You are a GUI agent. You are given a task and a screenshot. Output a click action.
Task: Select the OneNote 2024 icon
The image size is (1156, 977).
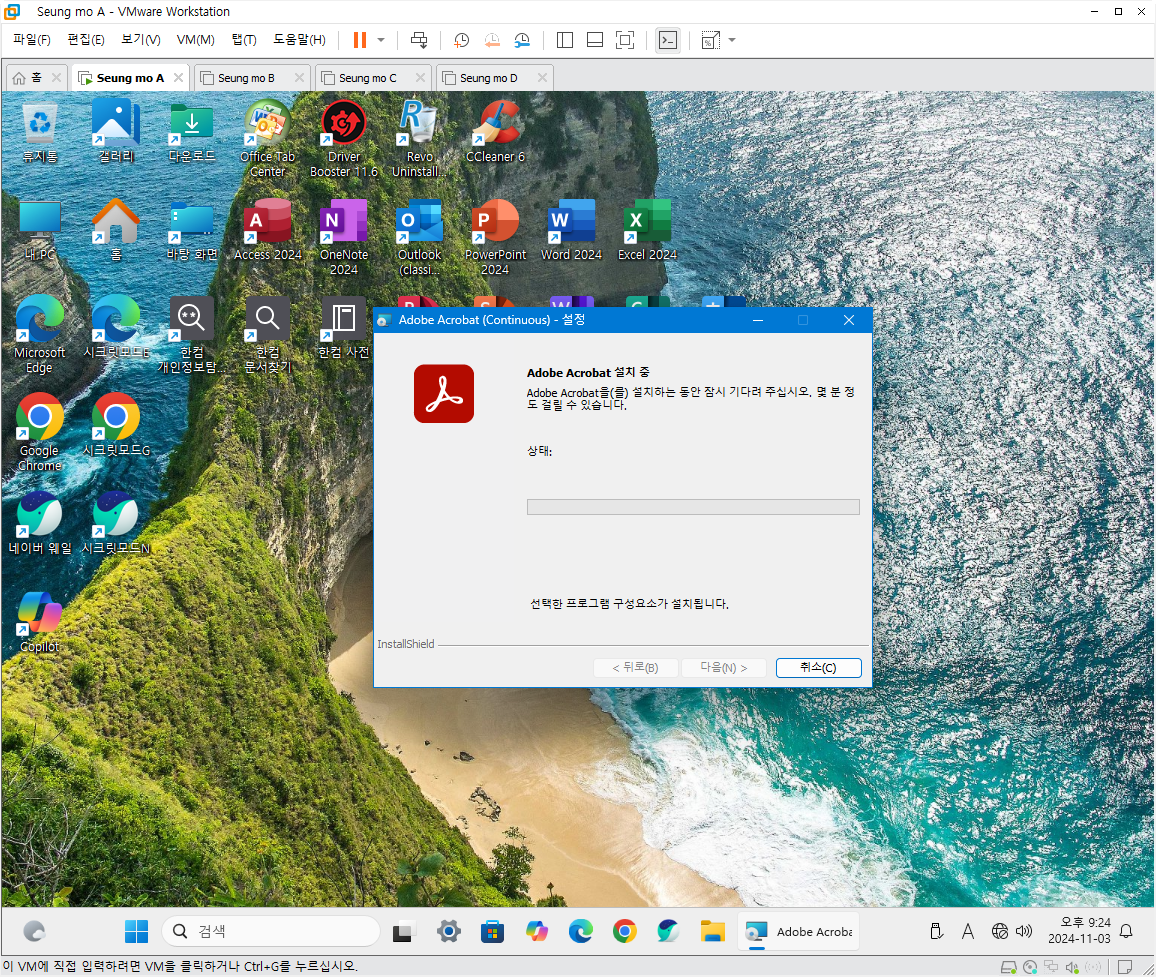click(x=344, y=237)
